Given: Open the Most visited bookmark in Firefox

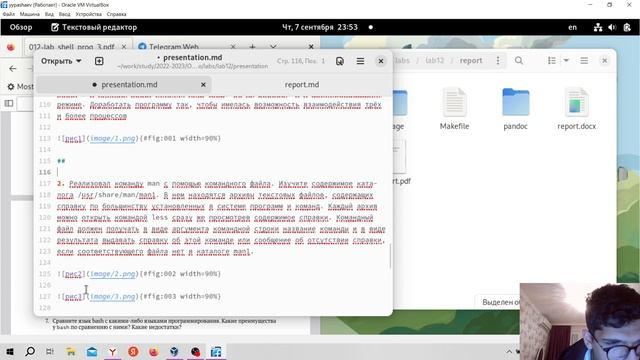Looking at the screenshot, I should click(20, 87).
